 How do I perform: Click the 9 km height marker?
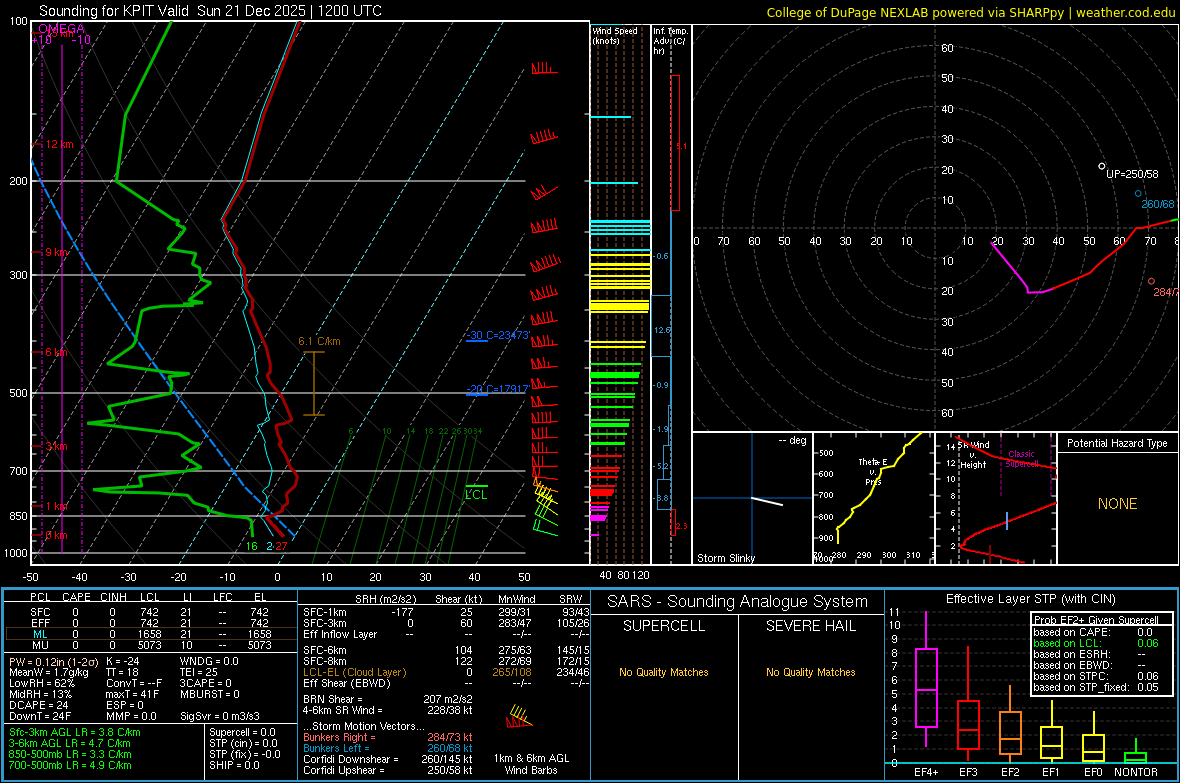[x=56, y=252]
